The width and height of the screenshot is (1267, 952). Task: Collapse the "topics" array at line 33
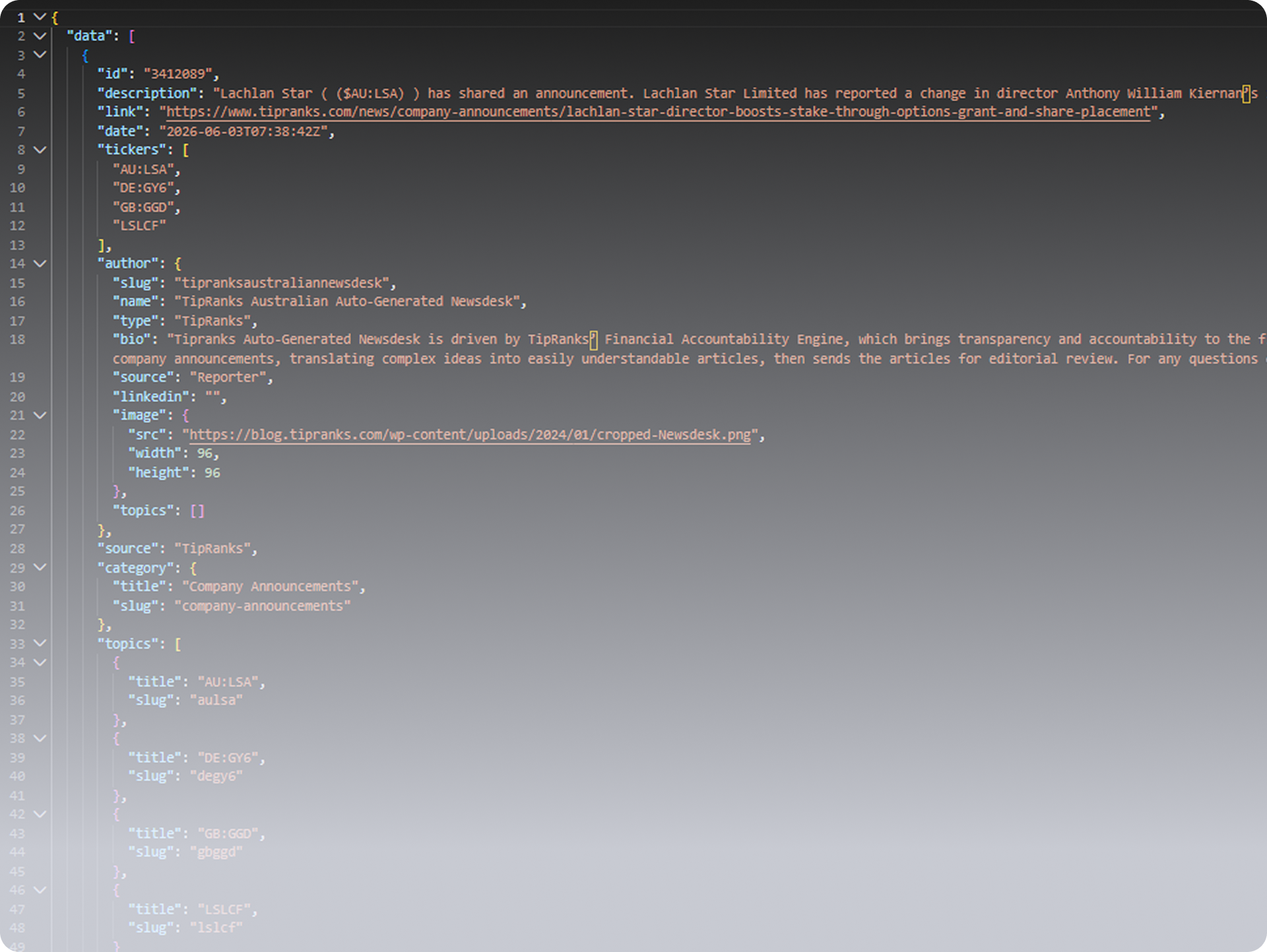40,643
